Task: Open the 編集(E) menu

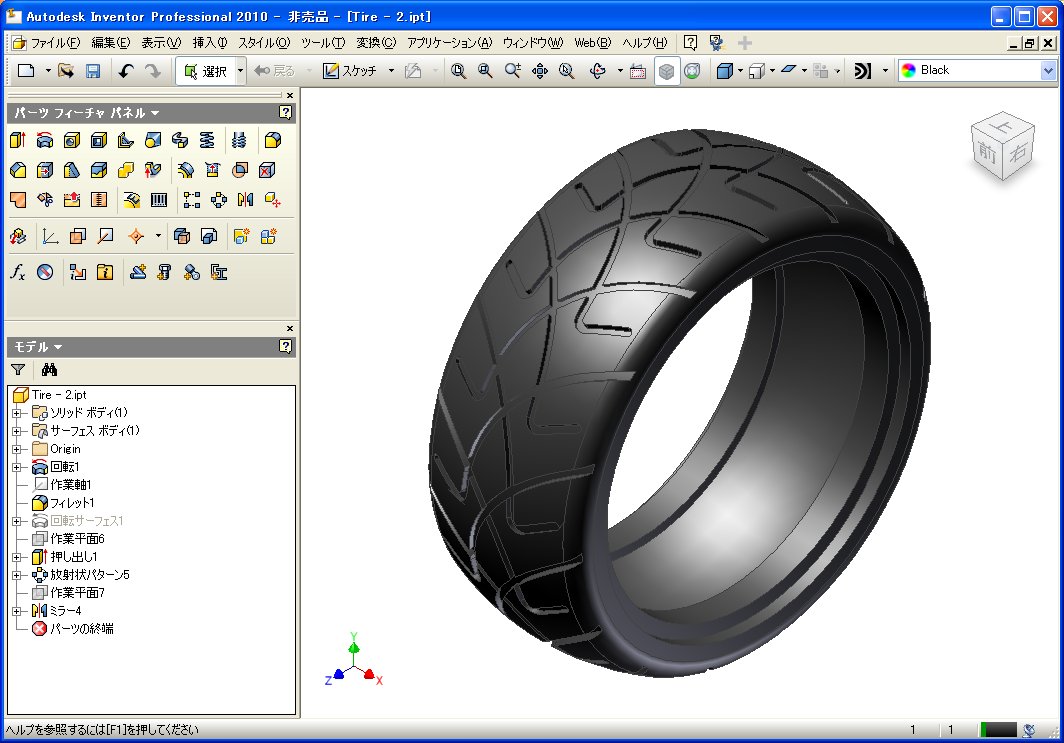Action: coord(111,43)
